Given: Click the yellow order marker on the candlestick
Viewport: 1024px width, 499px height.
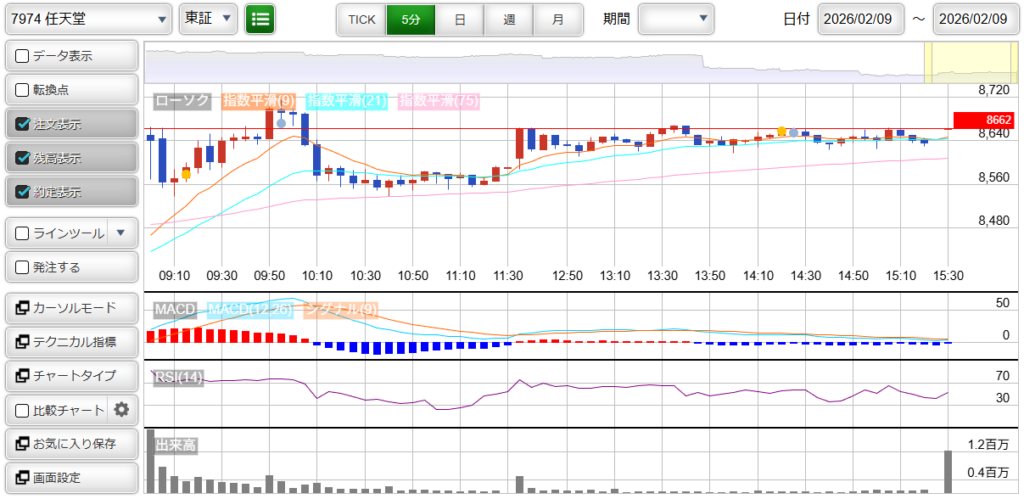Looking at the screenshot, I should (186, 173).
